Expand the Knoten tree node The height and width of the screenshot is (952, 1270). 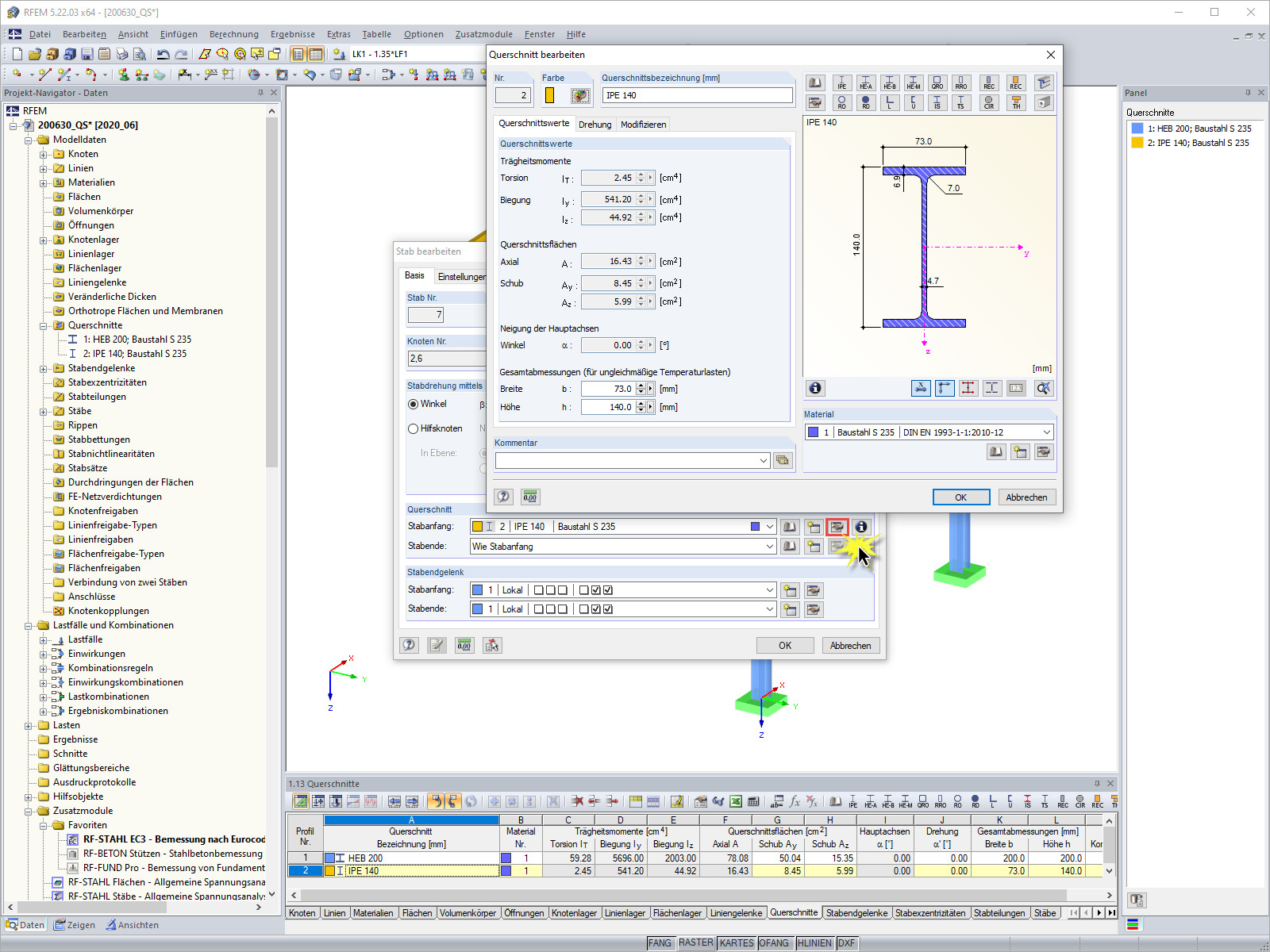(x=44, y=155)
